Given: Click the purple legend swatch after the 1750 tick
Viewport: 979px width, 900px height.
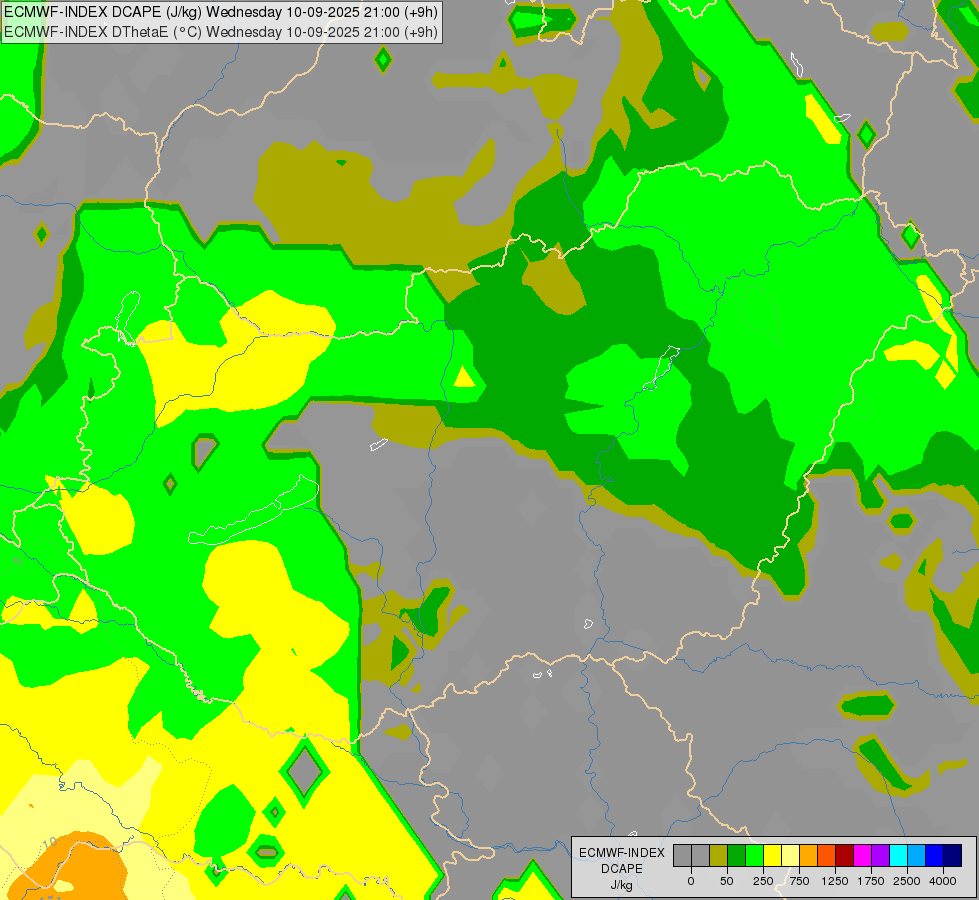Looking at the screenshot, I should point(881,856).
